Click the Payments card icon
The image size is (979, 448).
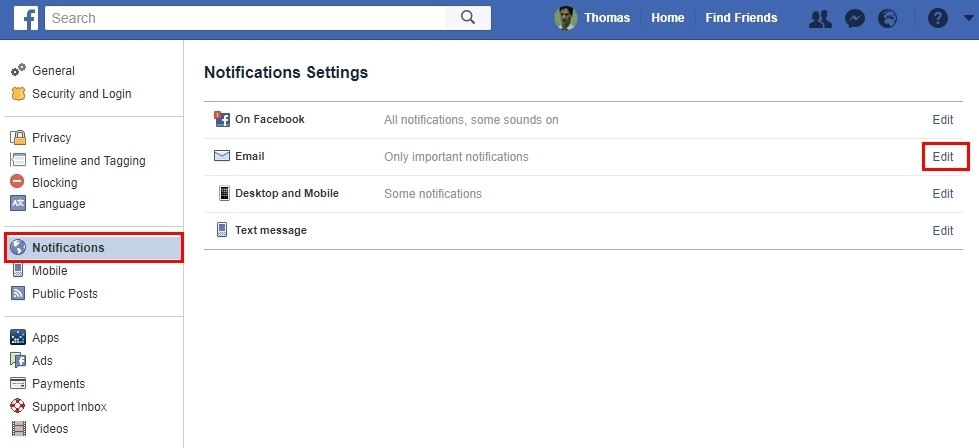coord(18,383)
